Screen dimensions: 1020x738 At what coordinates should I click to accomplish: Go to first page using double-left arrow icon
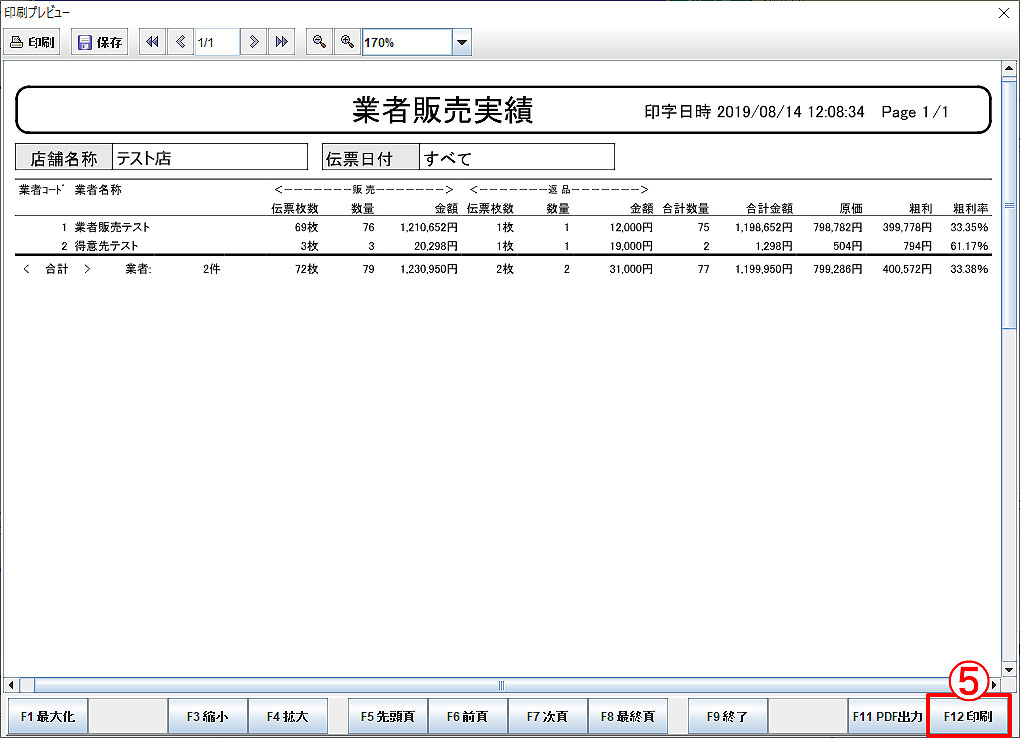click(152, 42)
